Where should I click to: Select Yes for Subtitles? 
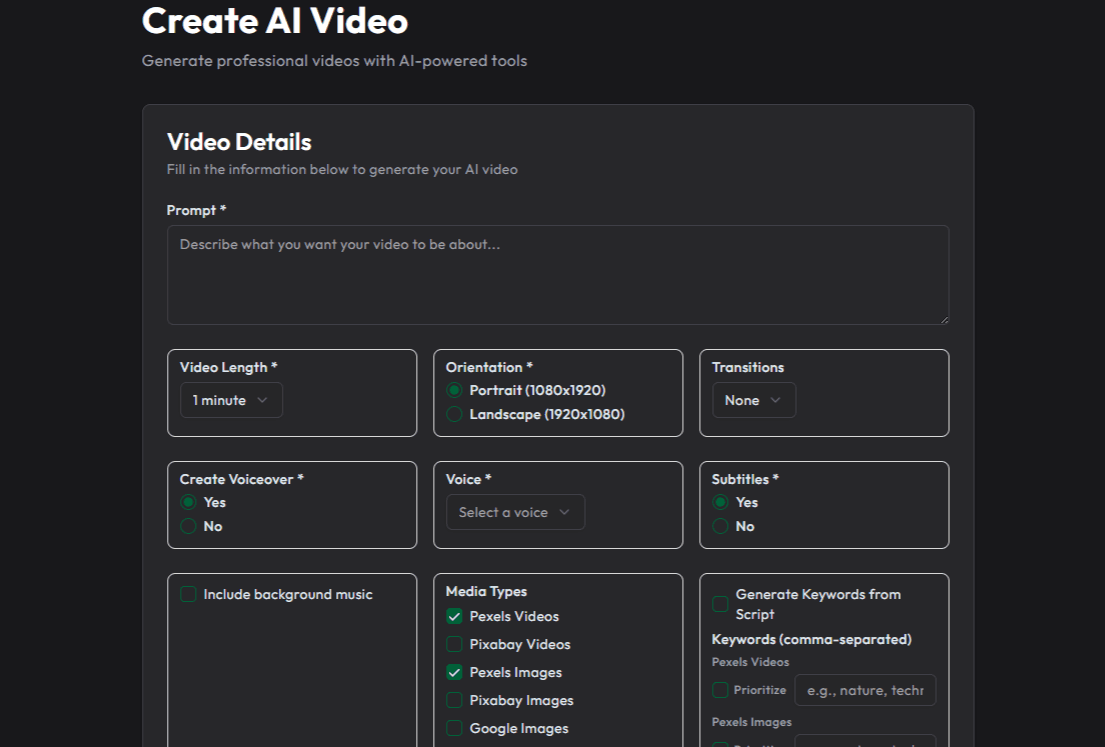720,502
